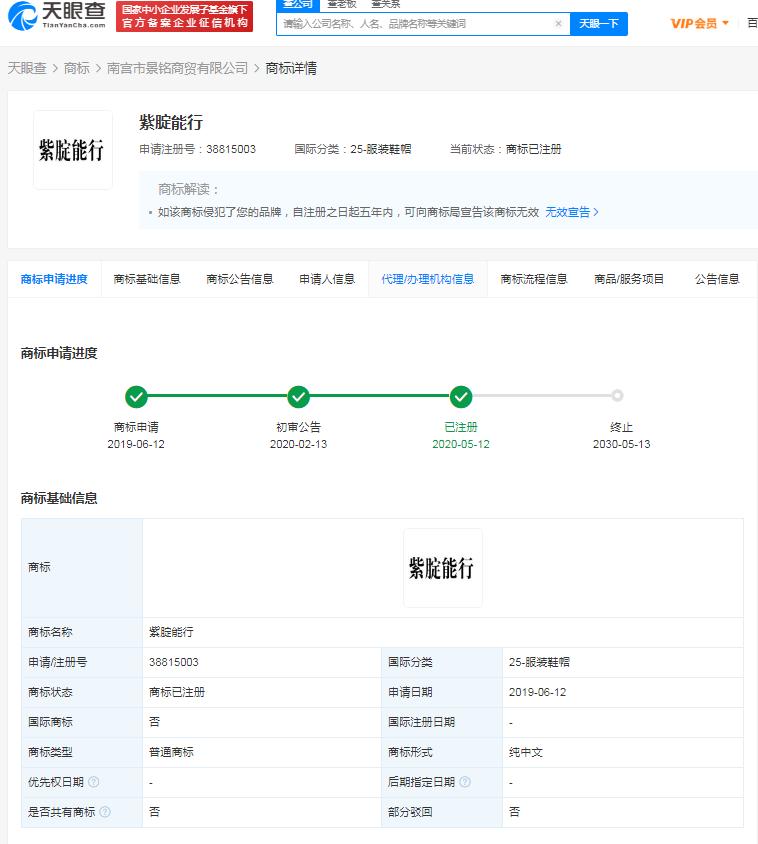Screen dimensions: 758x844
Task: Clear the search box with the X icon
Action: (558, 23)
